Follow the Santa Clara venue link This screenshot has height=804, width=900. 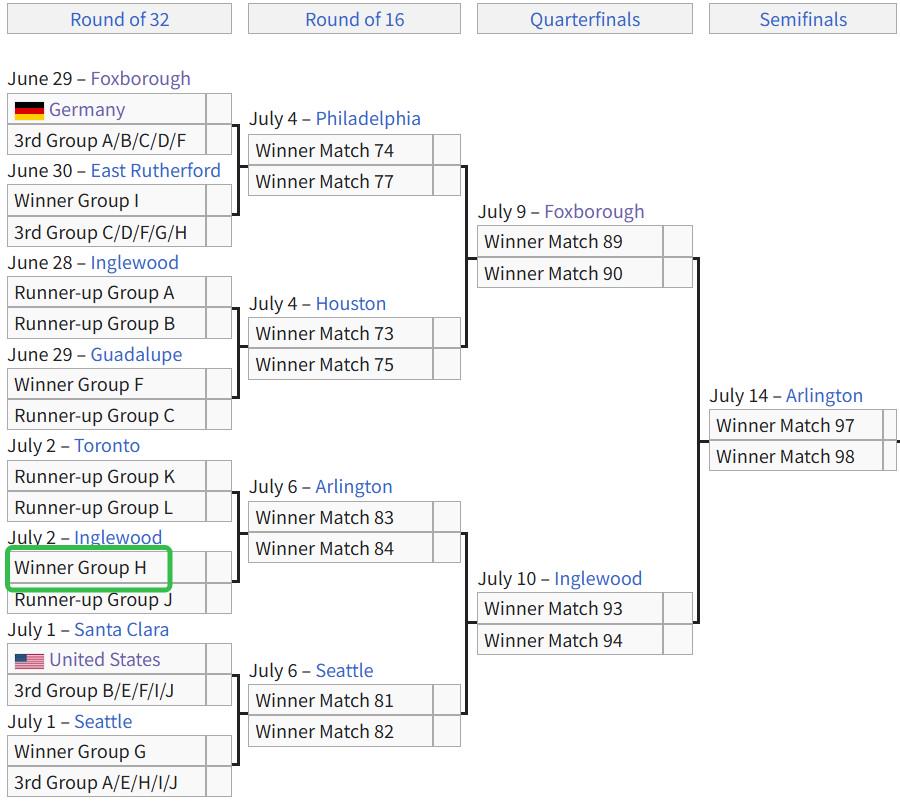[121, 630]
